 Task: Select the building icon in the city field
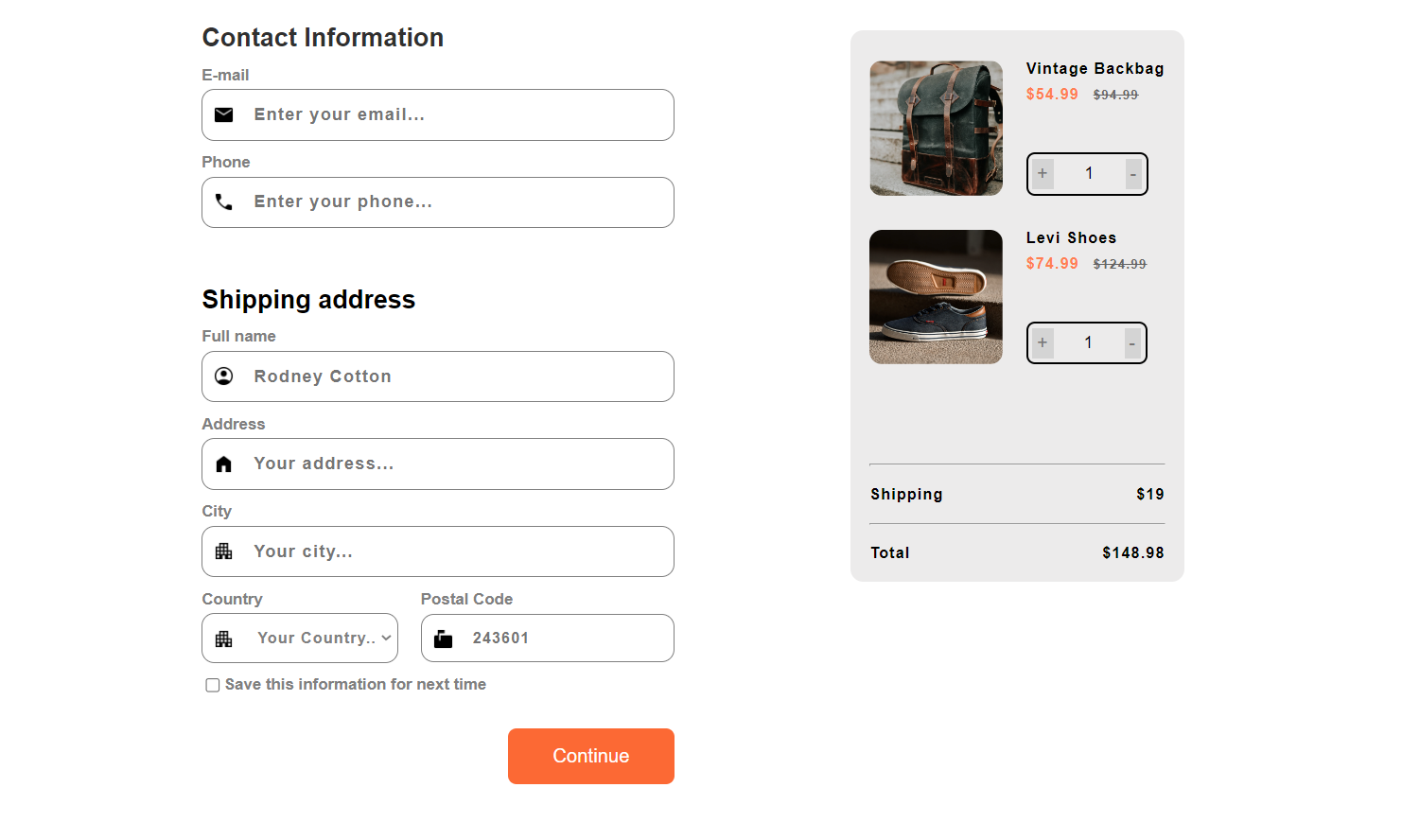click(x=223, y=551)
